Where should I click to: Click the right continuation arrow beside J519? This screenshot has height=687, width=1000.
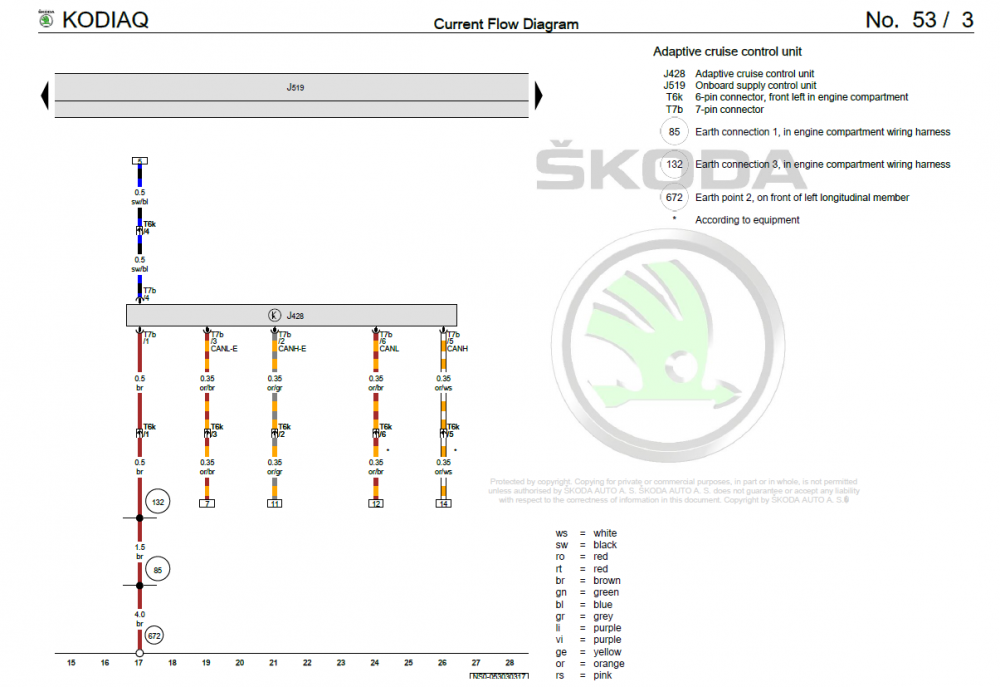[x=538, y=96]
